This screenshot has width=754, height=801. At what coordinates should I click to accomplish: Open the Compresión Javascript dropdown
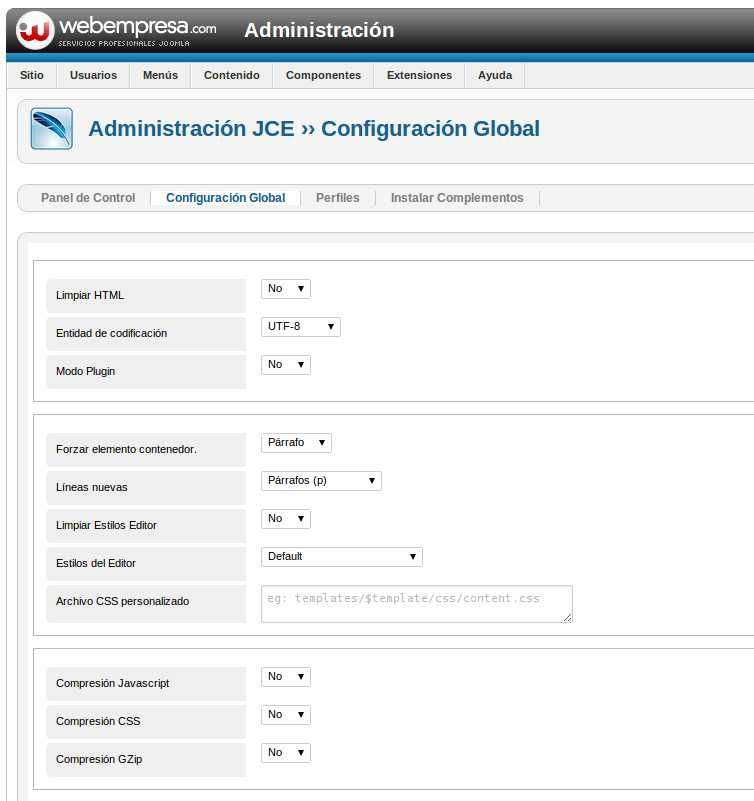pos(286,676)
